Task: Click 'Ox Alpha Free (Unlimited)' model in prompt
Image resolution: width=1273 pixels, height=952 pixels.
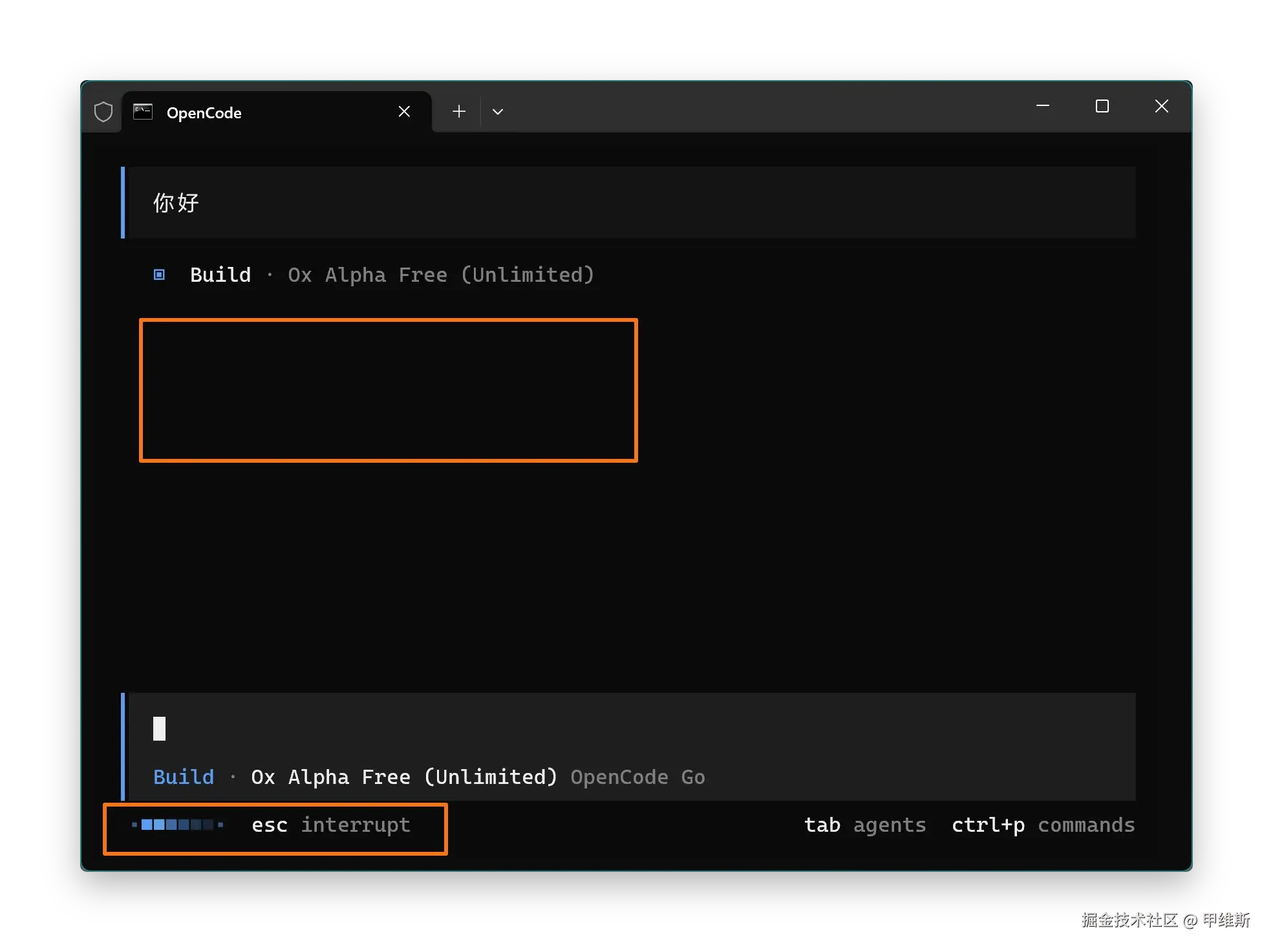Action: (404, 777)
